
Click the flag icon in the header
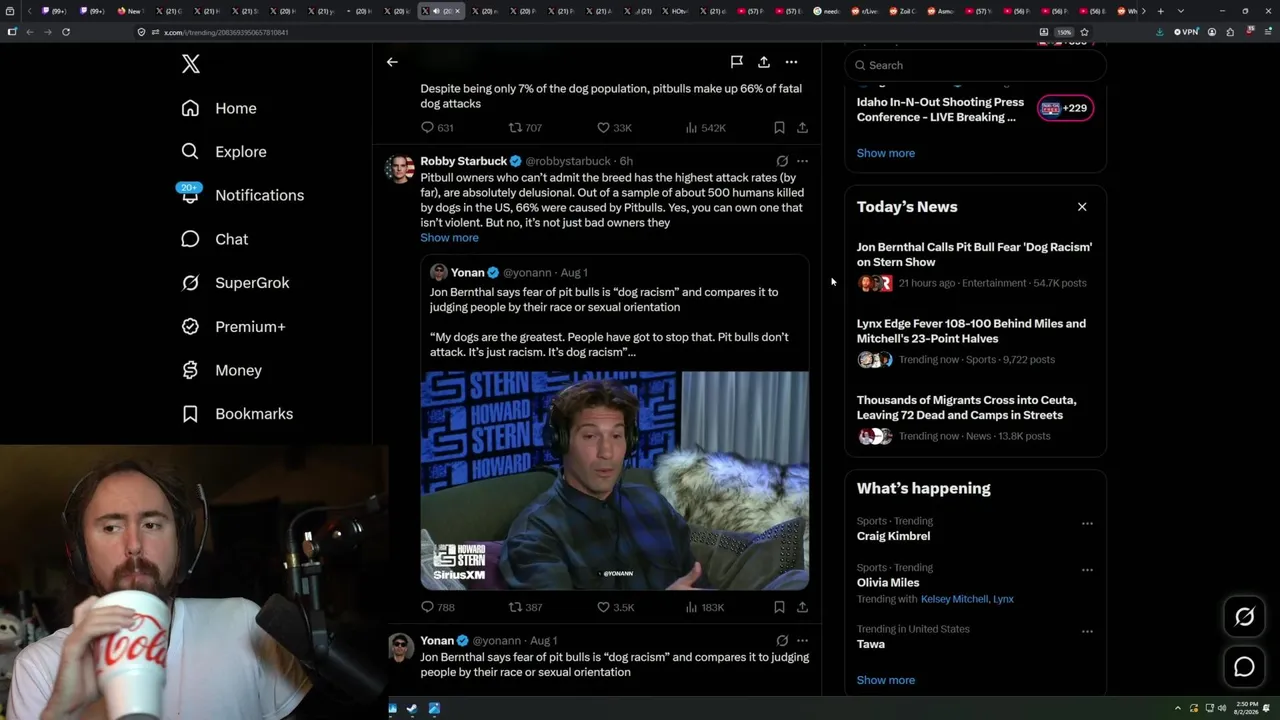736,62
